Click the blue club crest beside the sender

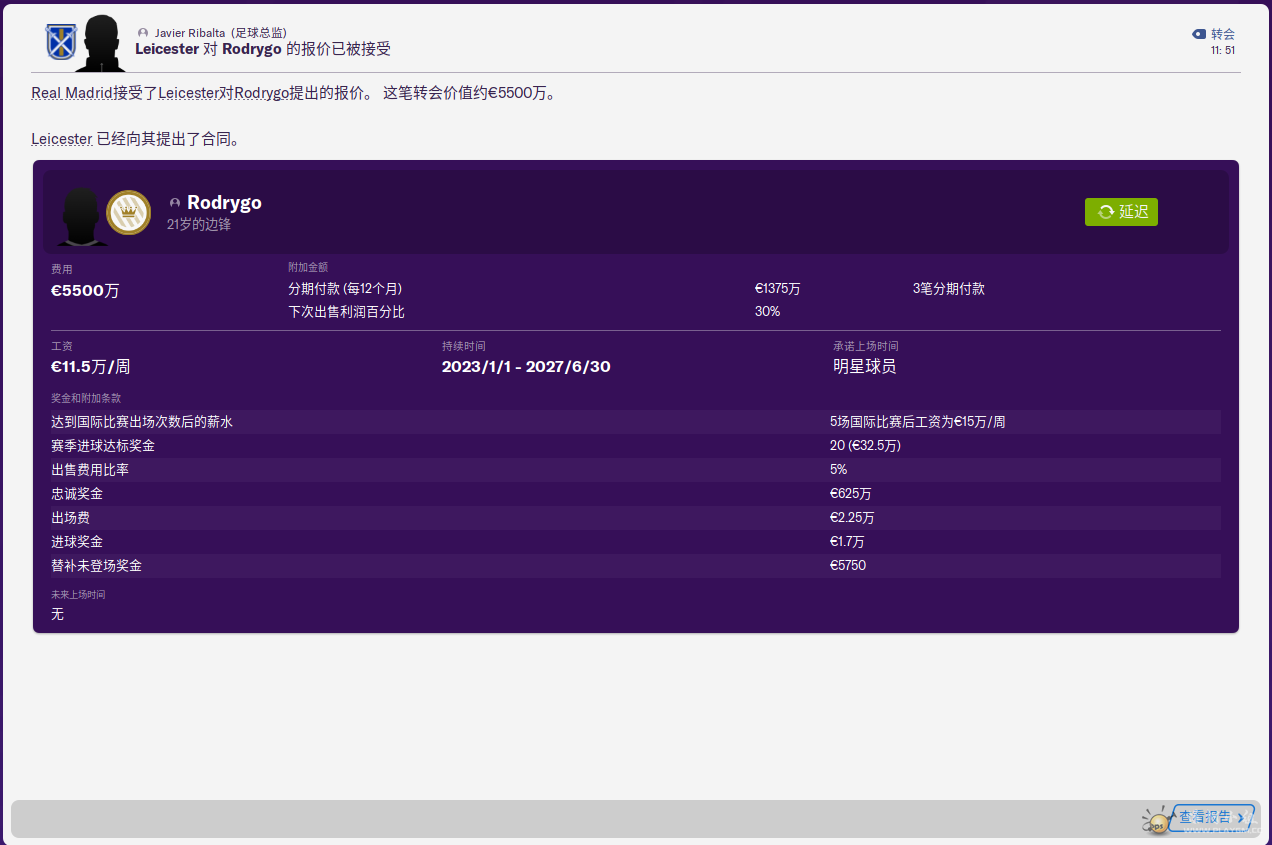click(61, 42)
